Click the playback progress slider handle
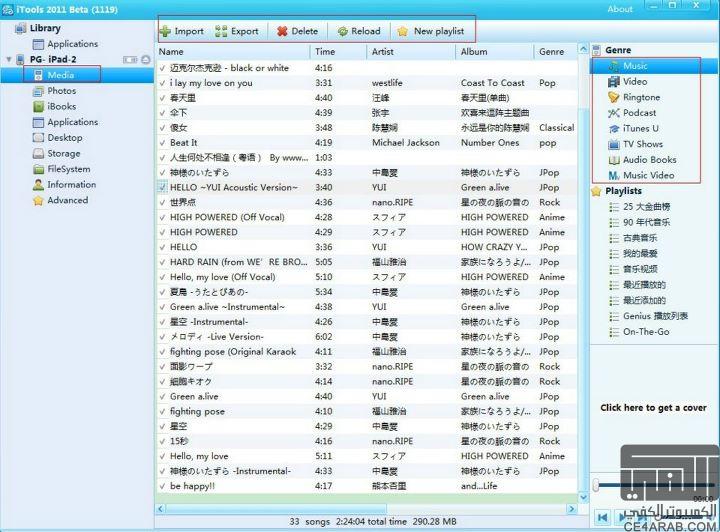Screen dimensions: 720x532 click(596, 485)
